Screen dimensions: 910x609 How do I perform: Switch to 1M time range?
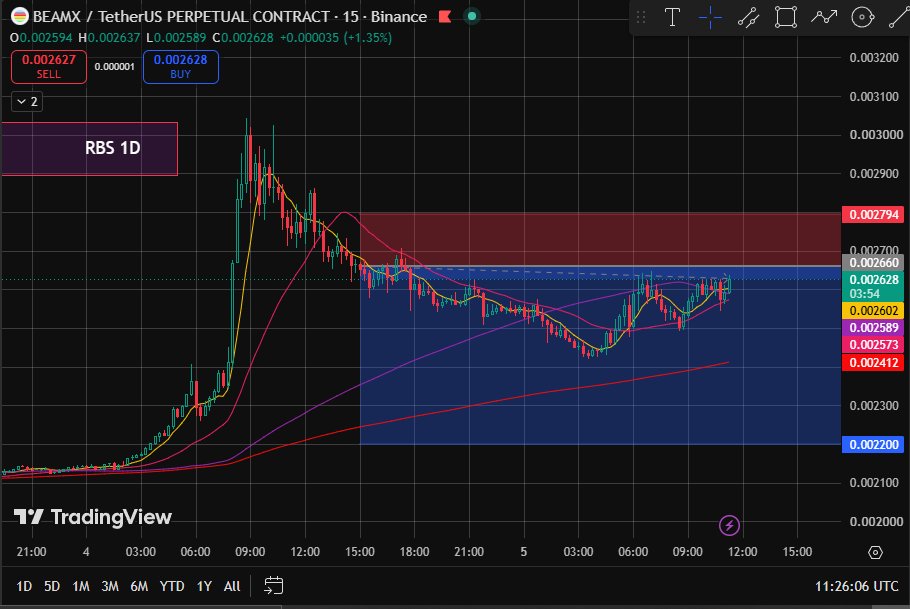click(x=81, y=586)
